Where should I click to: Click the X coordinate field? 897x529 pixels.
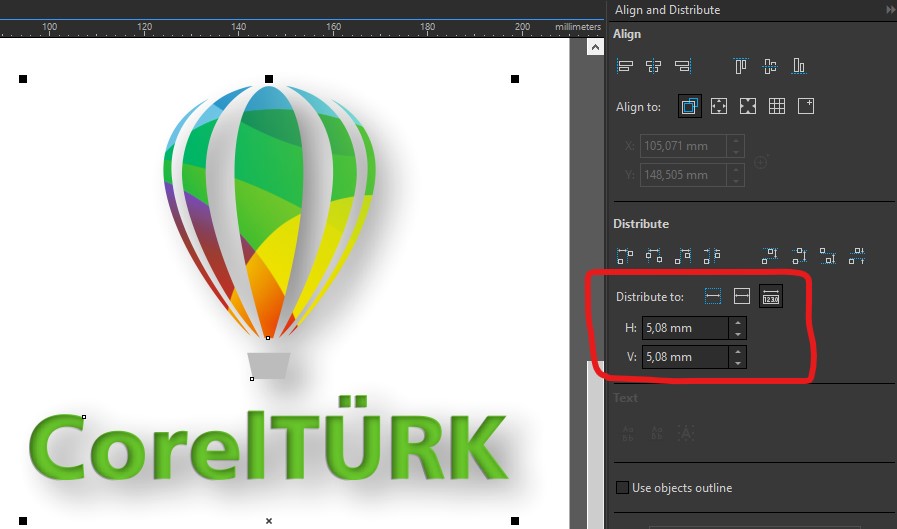coord(683,146)
